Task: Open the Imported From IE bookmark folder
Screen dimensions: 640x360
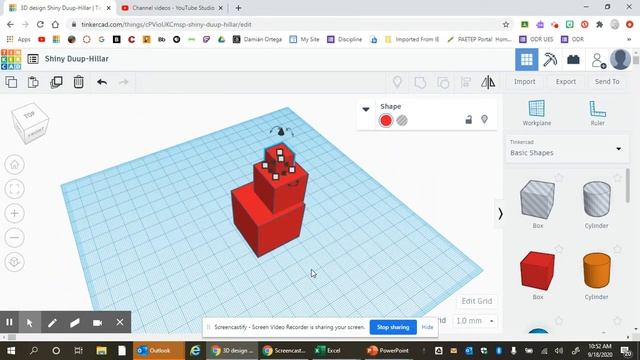Action: coord(412,39)
